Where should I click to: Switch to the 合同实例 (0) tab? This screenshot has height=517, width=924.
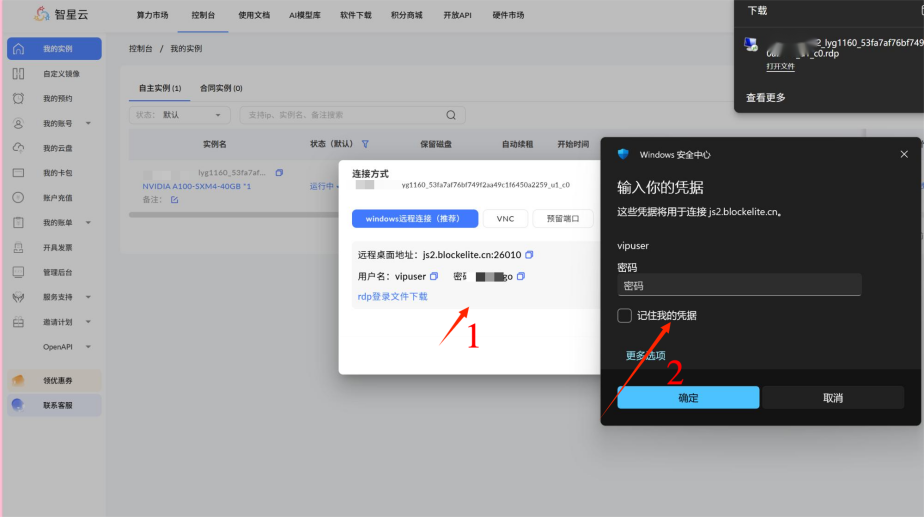(x=221, y=88)
